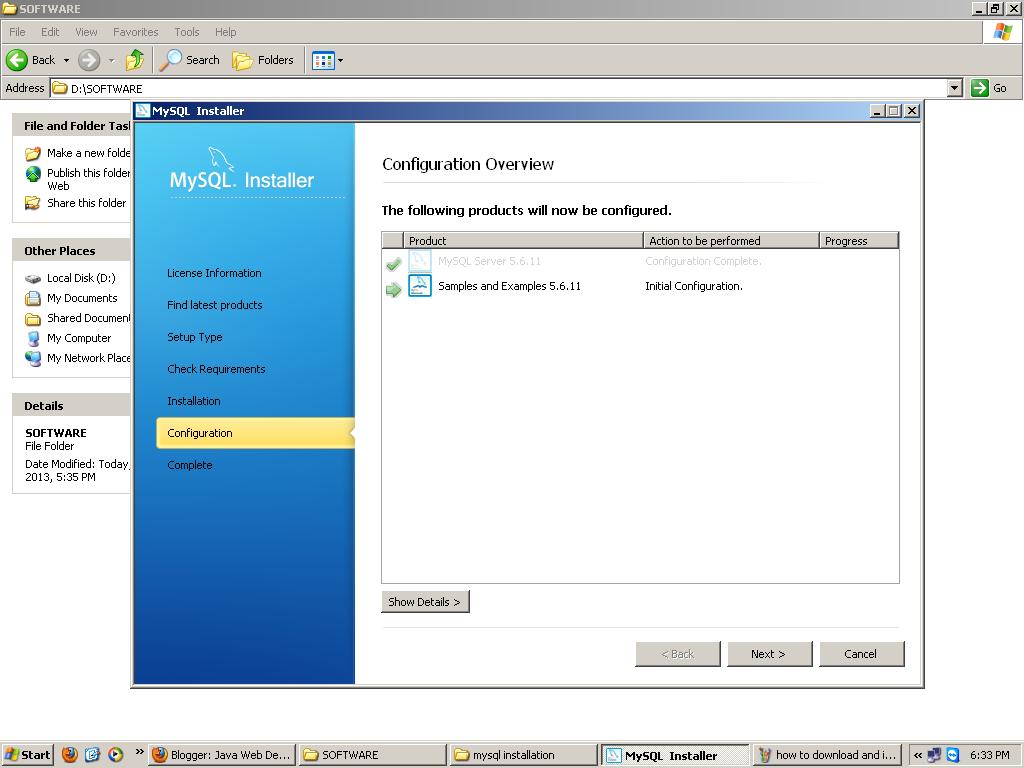Show the Folders pane in Explorer
The height and width of the screenshot is (768, 1024).
point(263,60)
